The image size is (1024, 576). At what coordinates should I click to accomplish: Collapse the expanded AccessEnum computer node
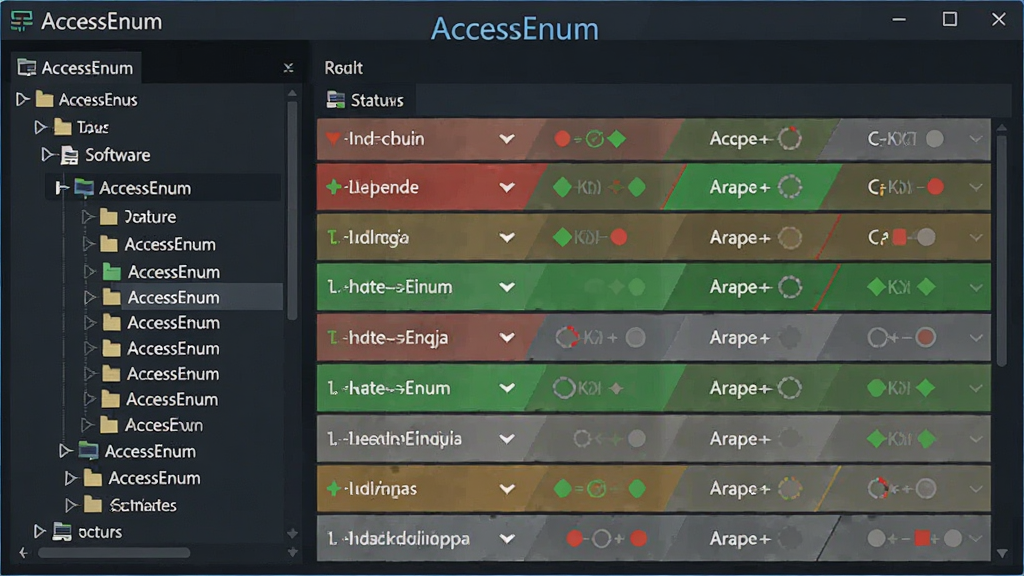62,188
